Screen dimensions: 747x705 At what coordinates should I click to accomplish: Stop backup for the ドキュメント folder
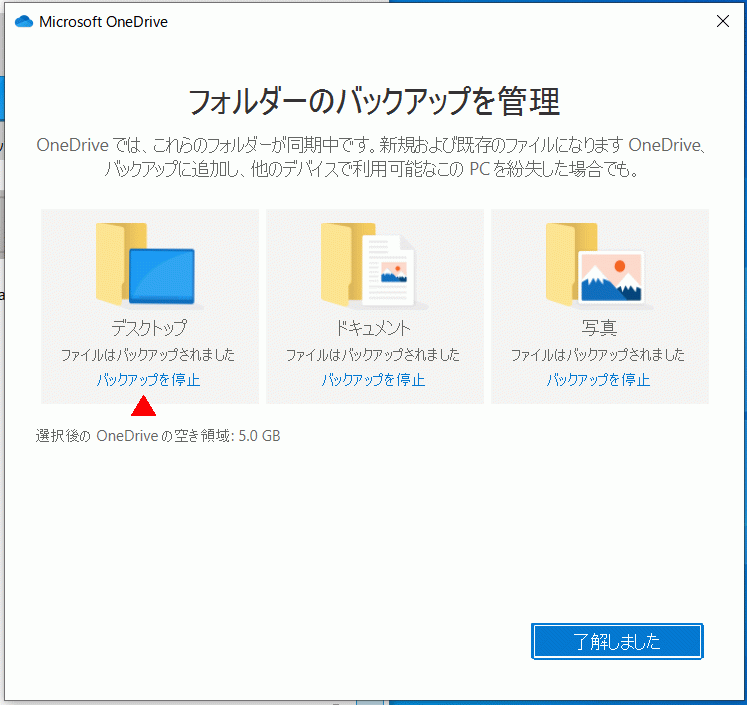[x=374, y=380]
